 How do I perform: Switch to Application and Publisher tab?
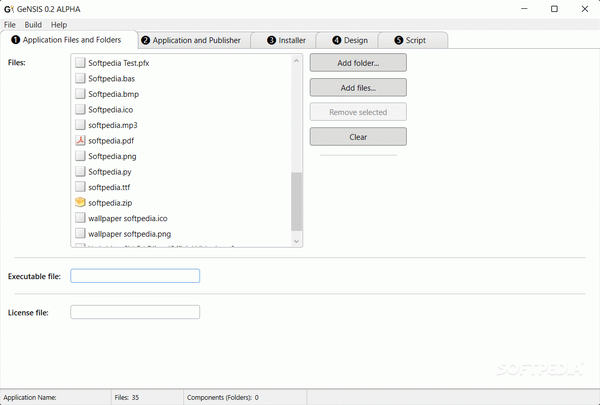click(194, 40)
